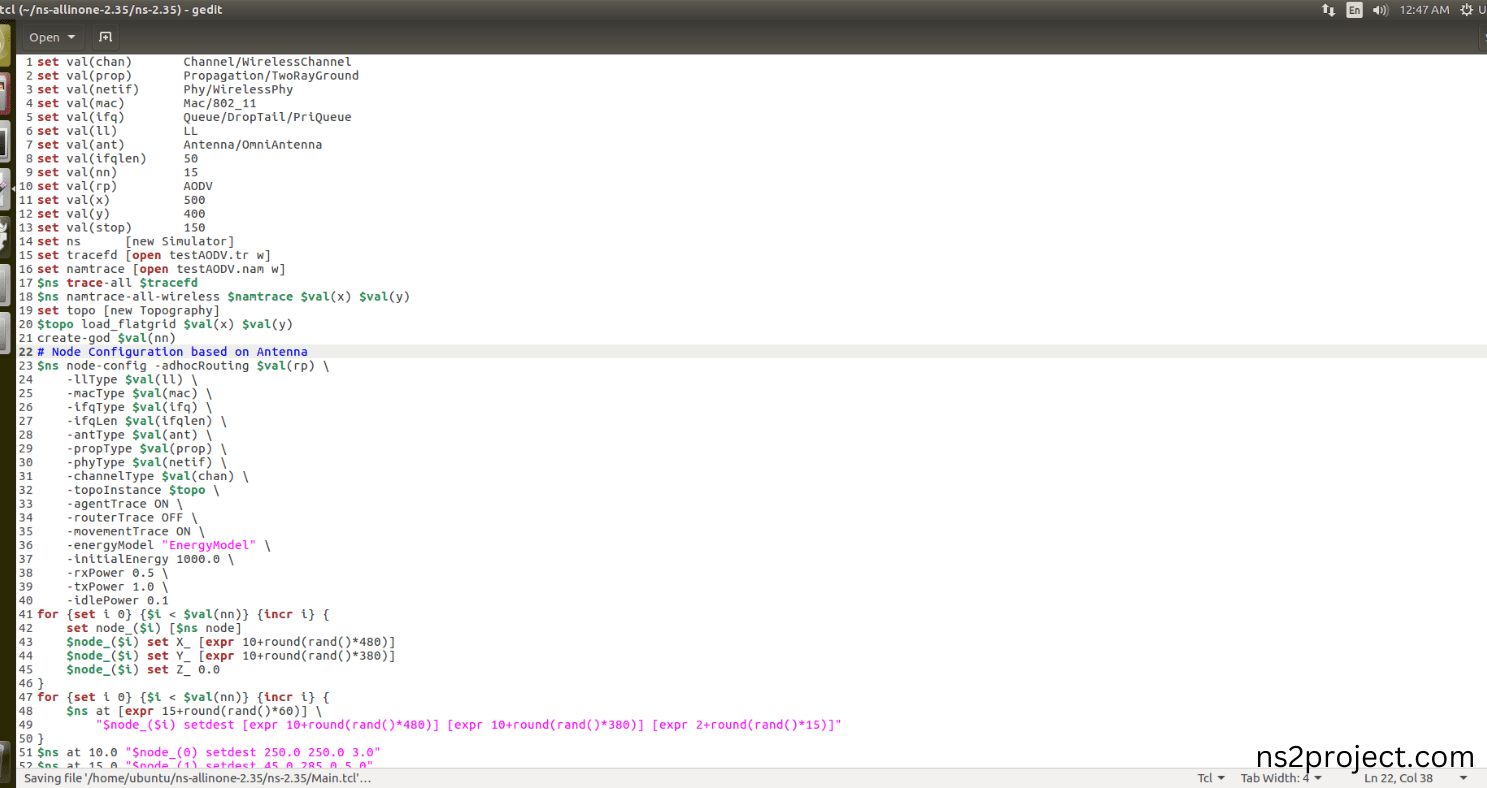Click the Ln 22, Col 38 indicator
This screenshot has height=788, width=1487.
tap(1400, 778)
